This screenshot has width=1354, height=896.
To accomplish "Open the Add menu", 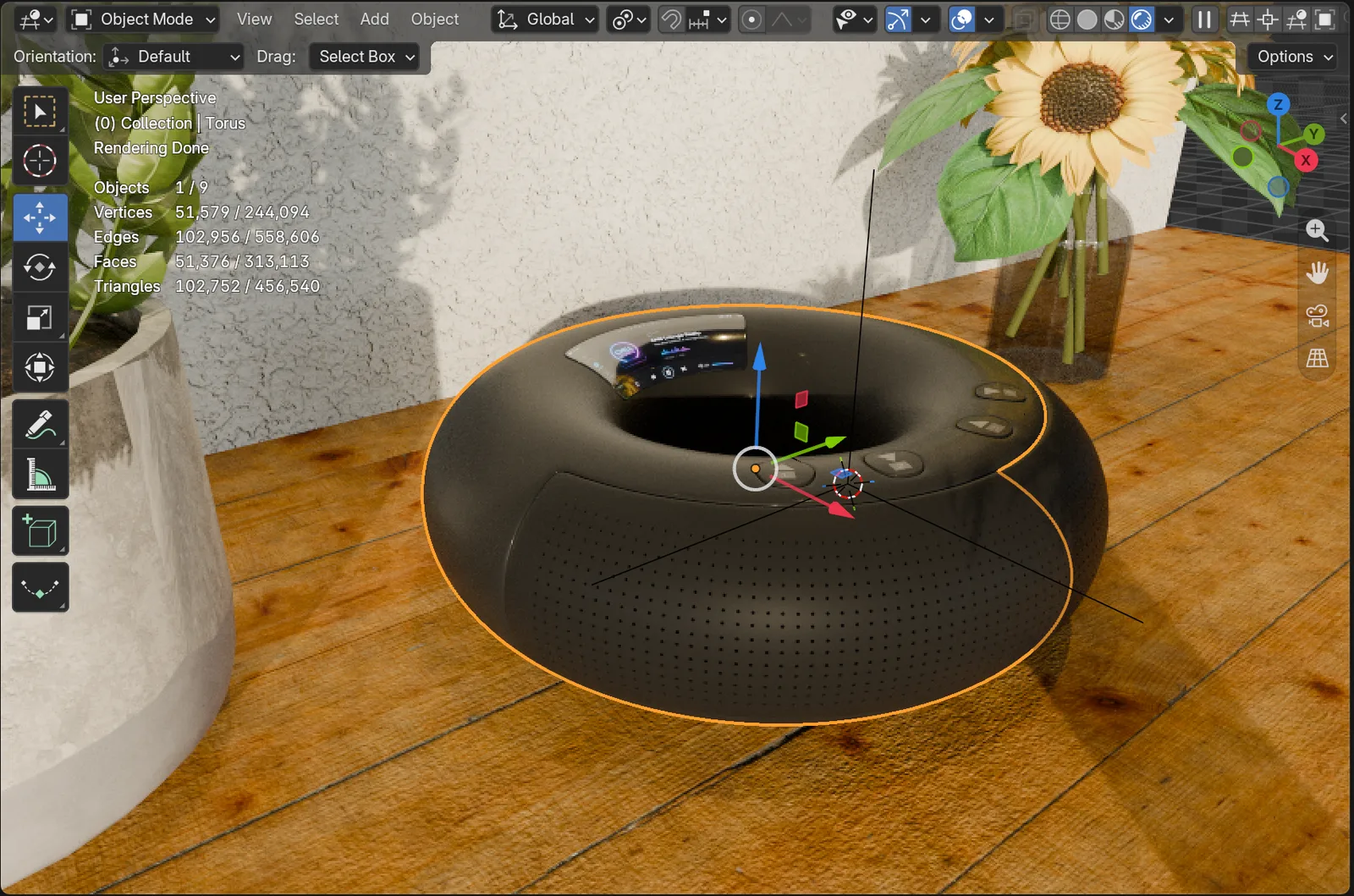I will pyautogui.click(x=375, y=19).
